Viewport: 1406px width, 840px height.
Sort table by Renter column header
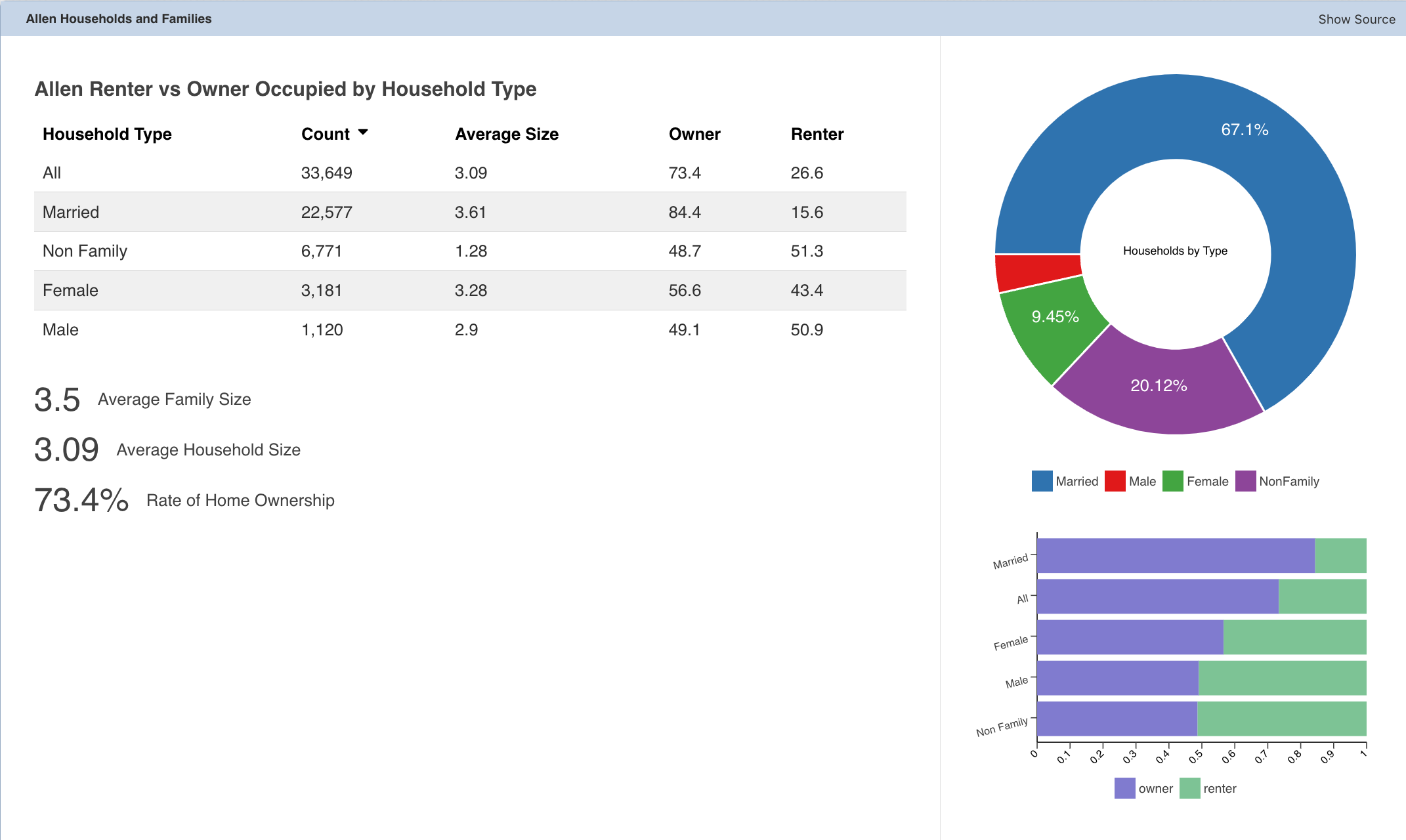click(817, 134)
